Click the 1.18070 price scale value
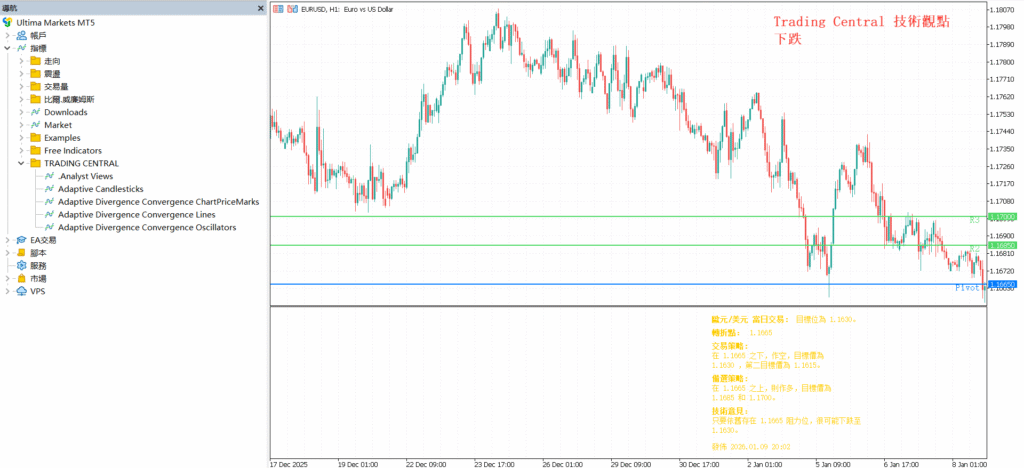 [1004, 10]
